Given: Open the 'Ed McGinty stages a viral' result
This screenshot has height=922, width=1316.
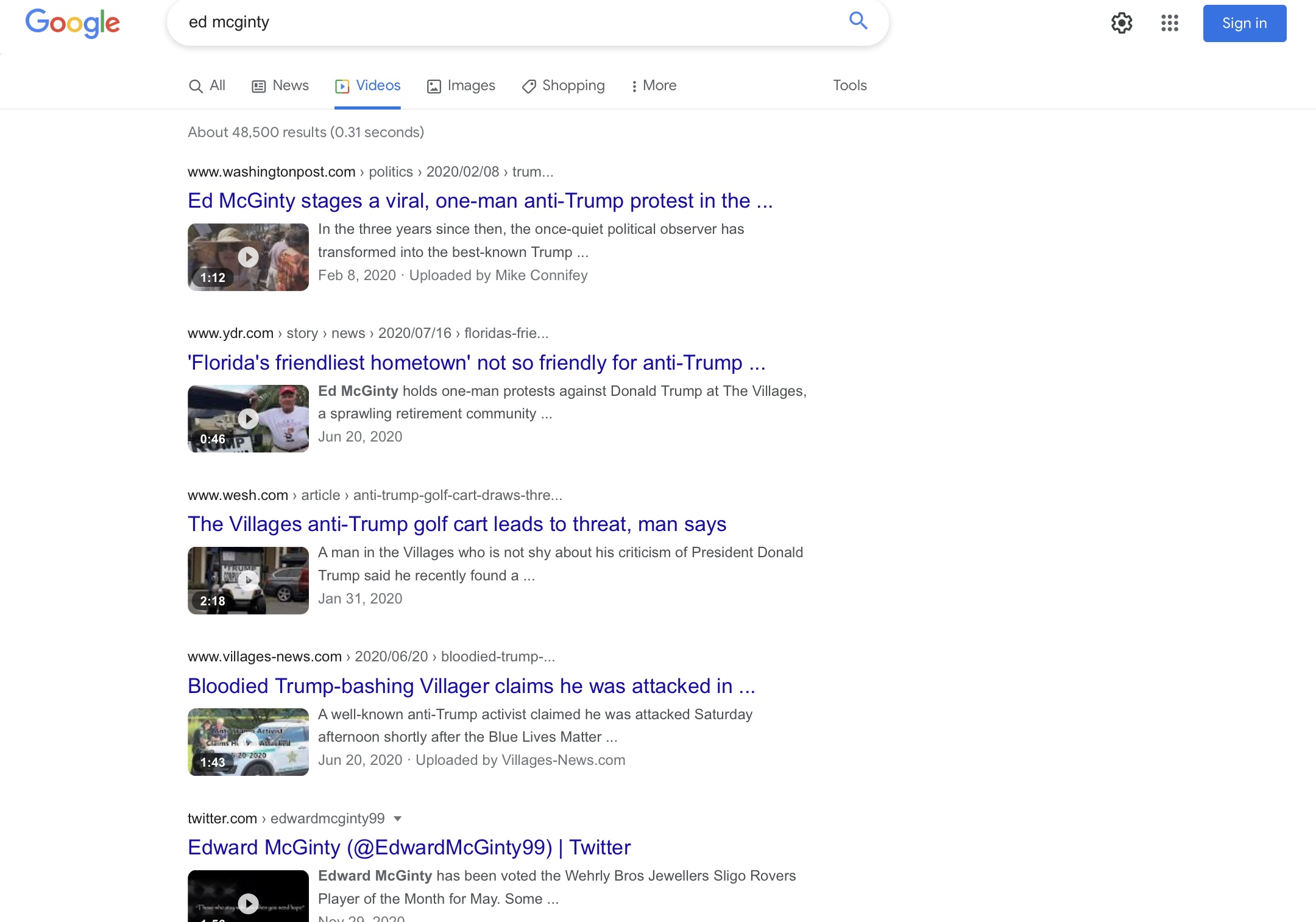Looking at the screenshot, I should pos(480,201).
